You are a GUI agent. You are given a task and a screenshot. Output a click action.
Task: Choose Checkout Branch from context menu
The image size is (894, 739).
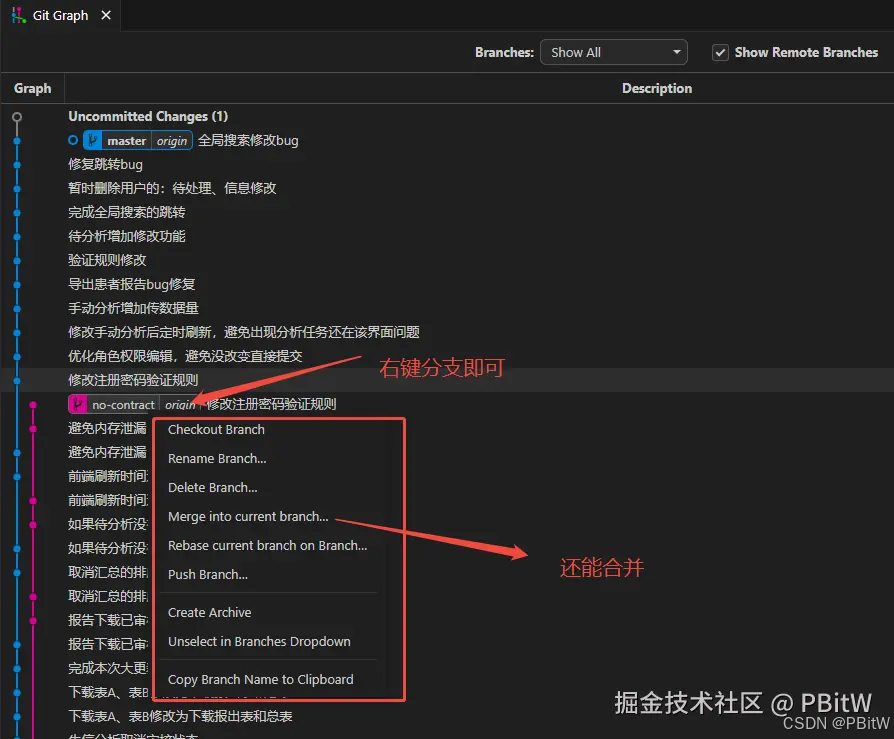(x=216, y=429)
